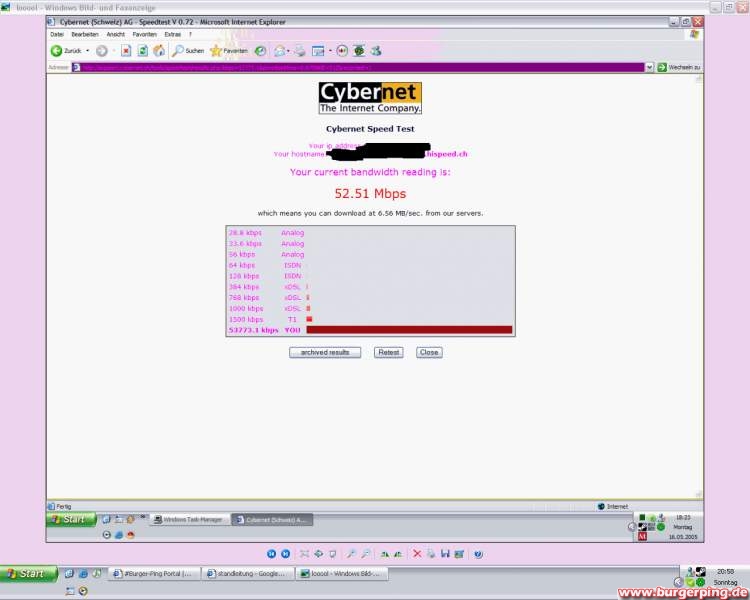This screenshot has height=600, width=750.
Task: Open the Extras menu
Action: (173, 34)
